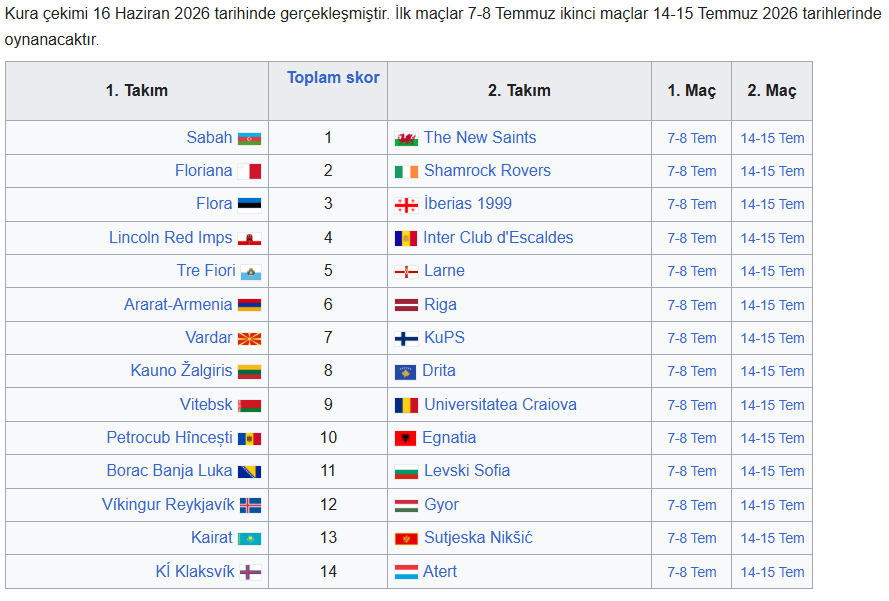
Task: Click the Albania flag beside Egnatia
Action: pyautogui.click(x=405, y=438)
